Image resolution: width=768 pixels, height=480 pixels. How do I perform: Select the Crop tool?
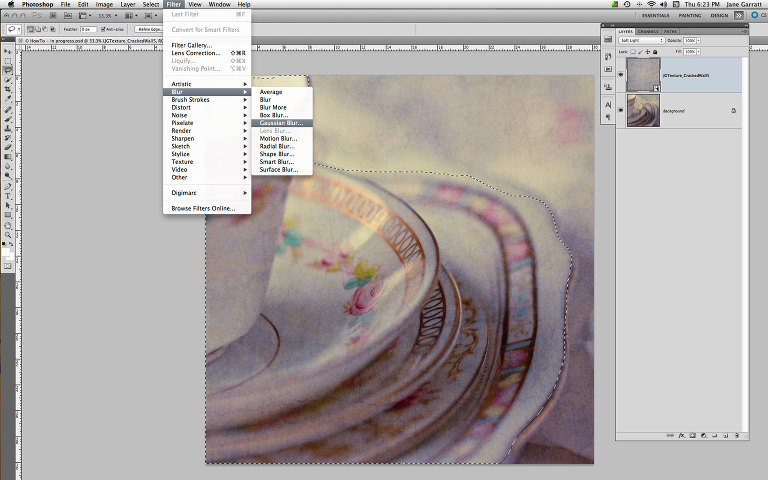click(x=8, y=90)
